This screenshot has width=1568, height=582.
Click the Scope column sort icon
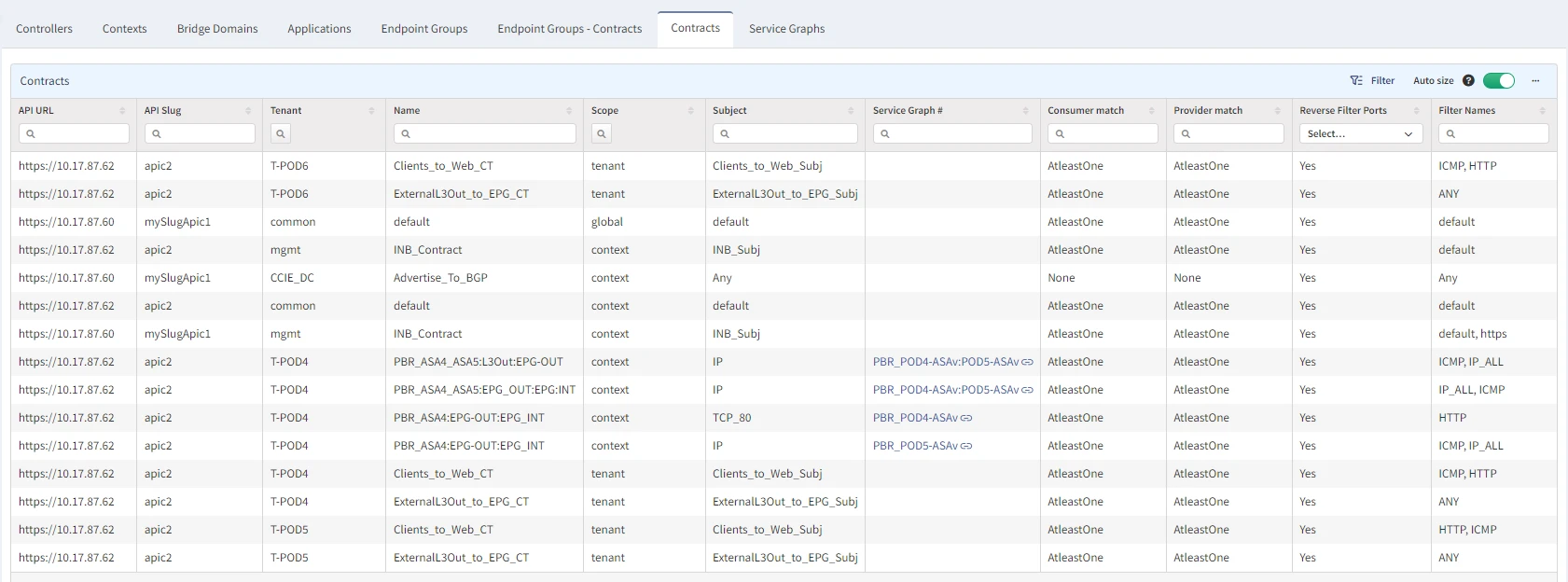(691, 111)
